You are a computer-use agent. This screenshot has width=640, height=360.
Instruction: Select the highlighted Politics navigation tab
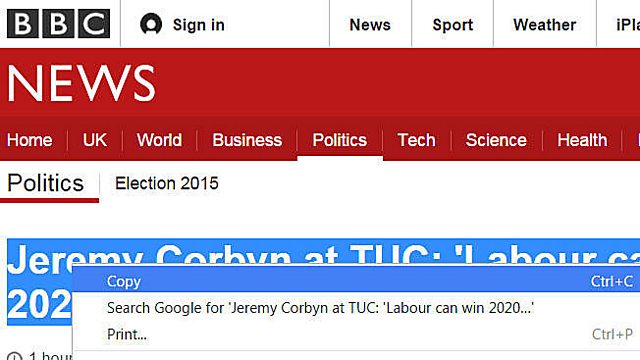point(340,140)
